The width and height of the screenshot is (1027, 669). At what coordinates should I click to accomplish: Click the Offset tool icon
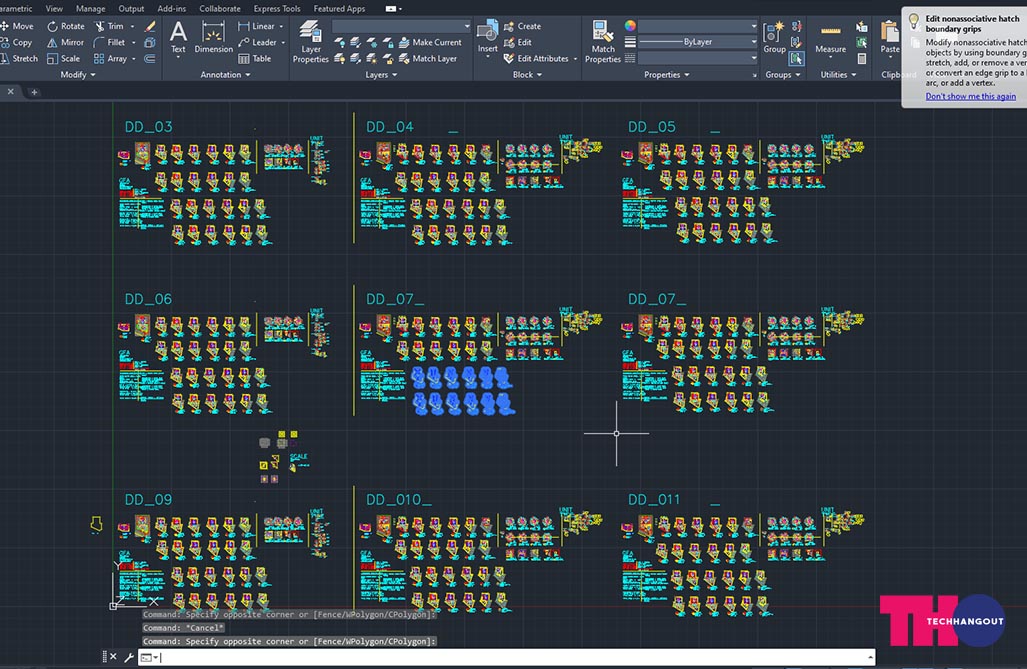click(150, 58)
